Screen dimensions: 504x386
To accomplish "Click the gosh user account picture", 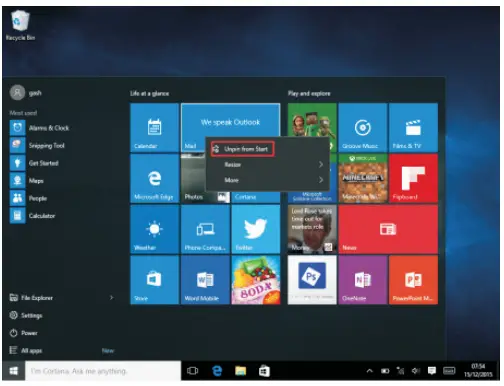I will click(x=17, y=93).
